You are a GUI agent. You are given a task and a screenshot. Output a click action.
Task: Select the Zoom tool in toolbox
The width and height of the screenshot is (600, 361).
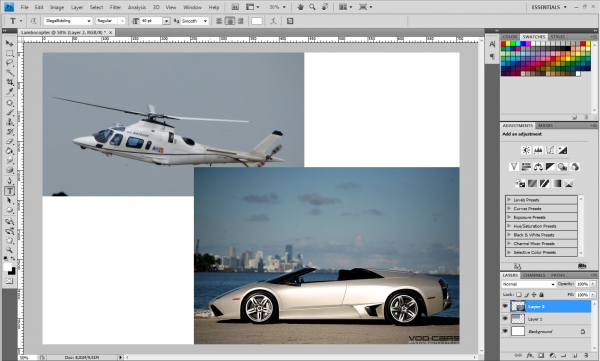[9, 250]
